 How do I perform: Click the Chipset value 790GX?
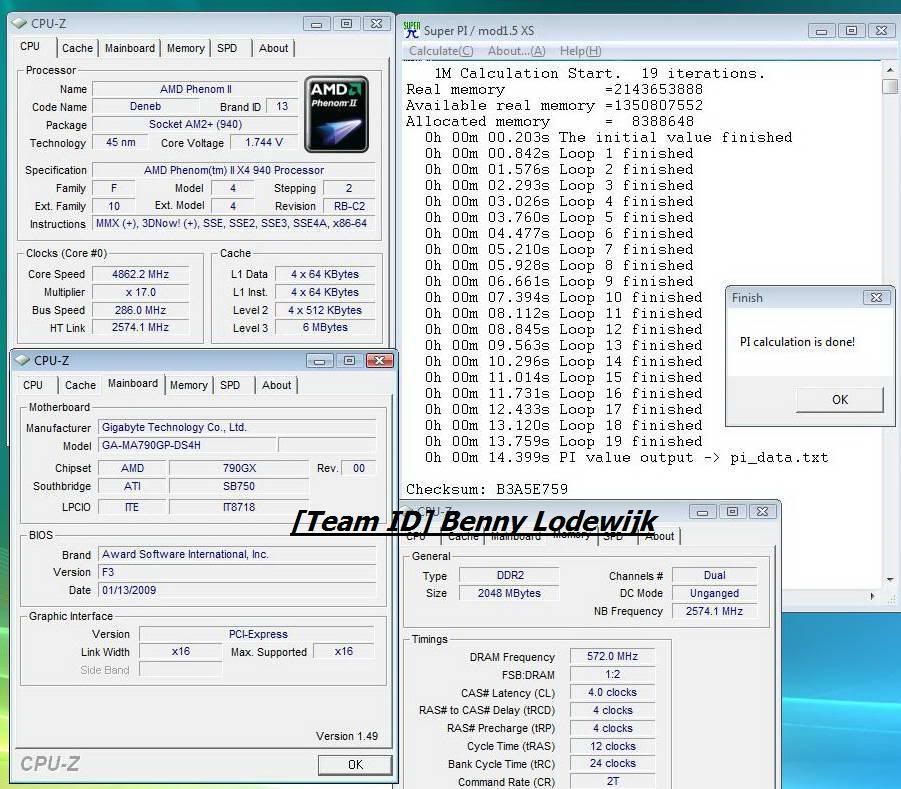tap(238, 468)
